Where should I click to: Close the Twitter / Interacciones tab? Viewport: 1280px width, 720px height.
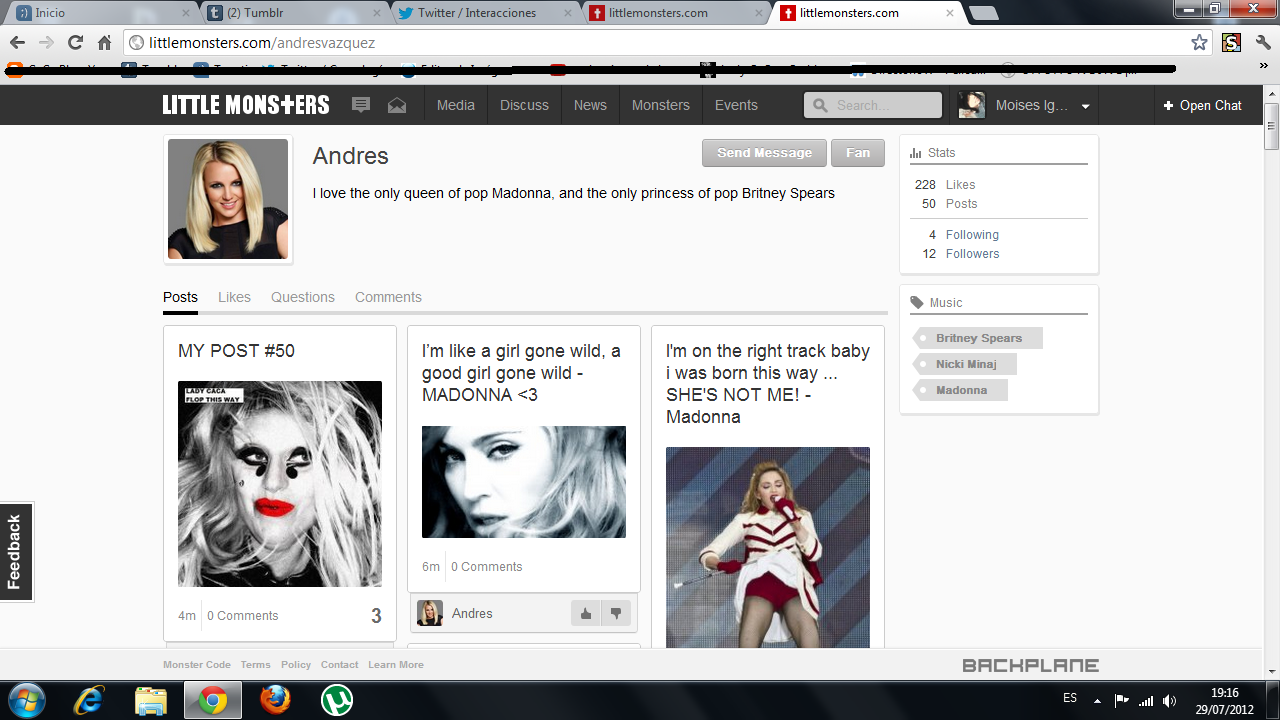567,13
